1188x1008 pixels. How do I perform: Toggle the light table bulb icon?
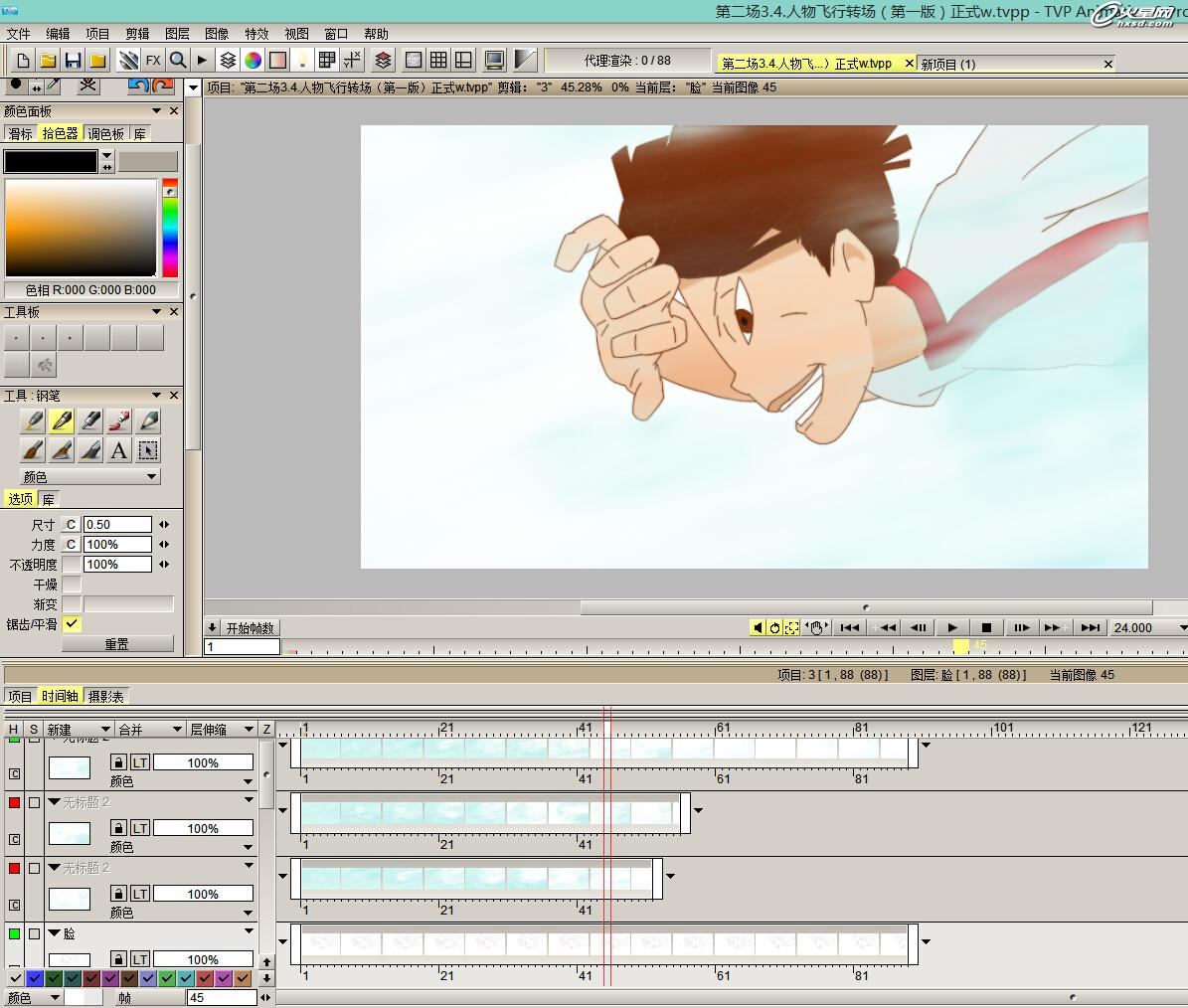point(302,61)
